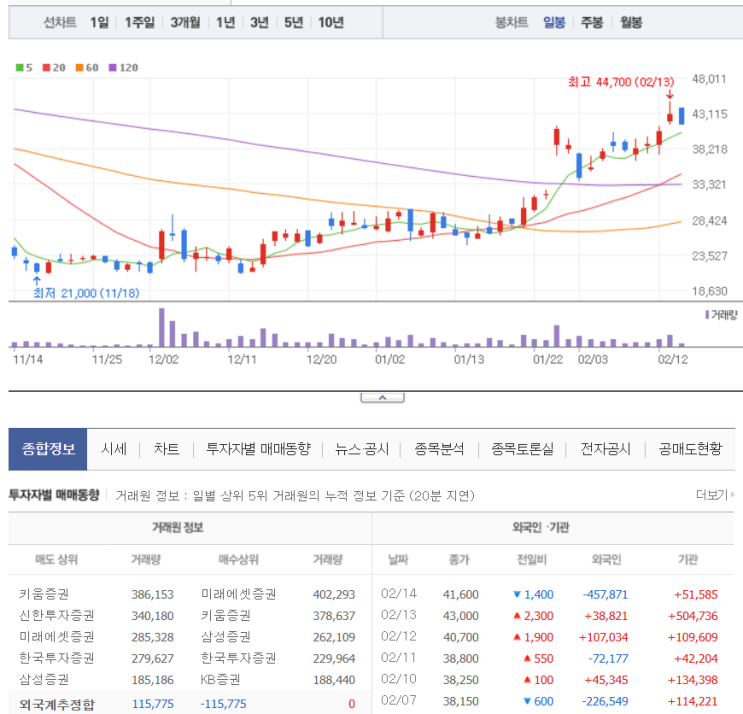Switch line chart to 3년

(x=259, y=22)
